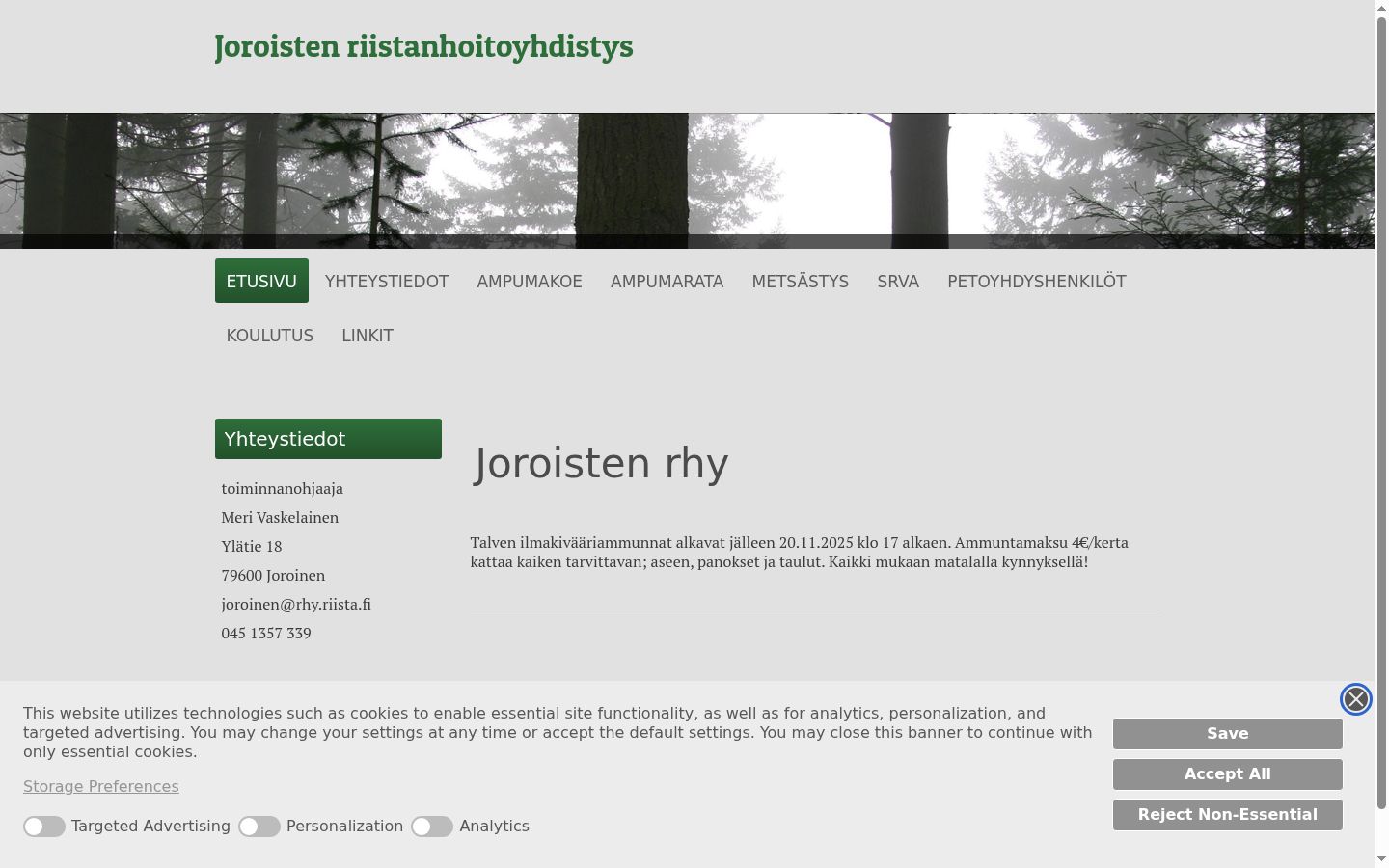
Task: Click the phone number 045 1357 339
Action: coord(266,633)
